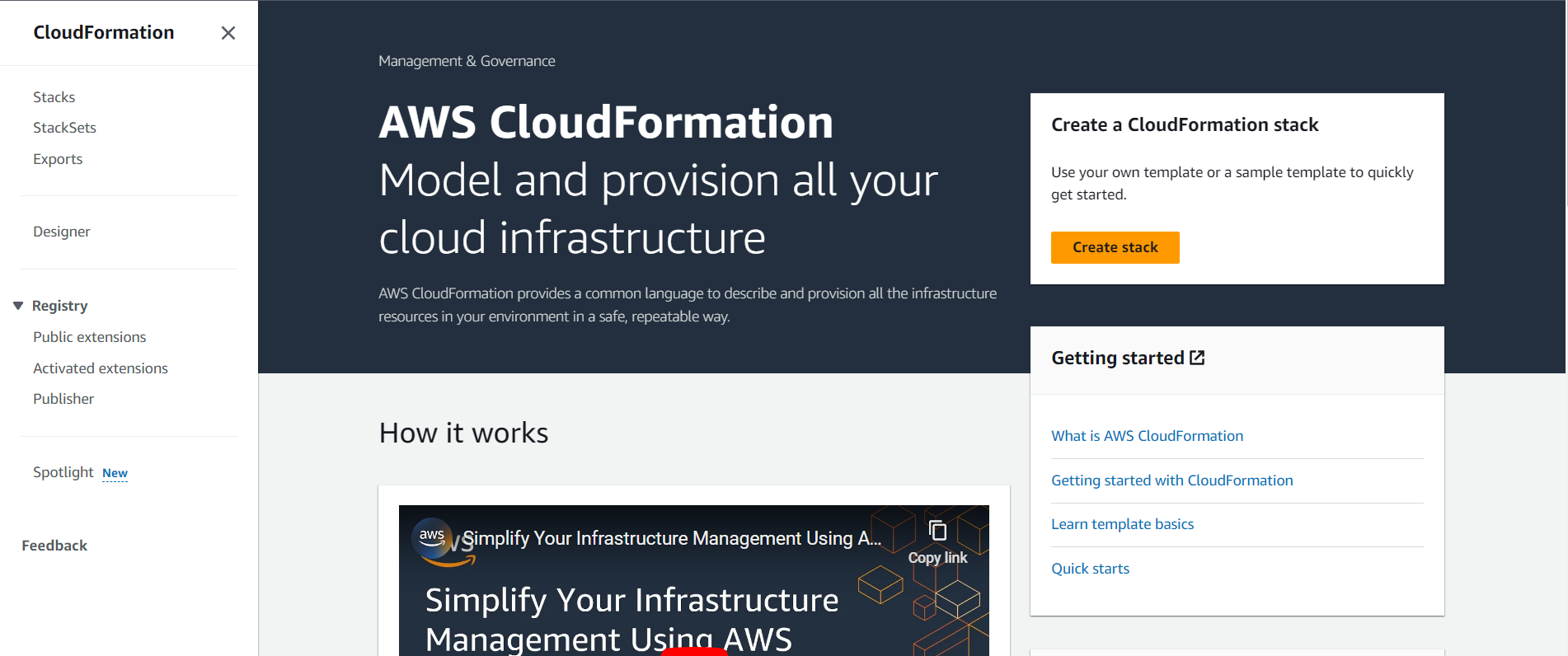Screen dimensions: 1568x656
Task: Close the CloudFormation side navigation panel
Action: click(x=228, y=33)
